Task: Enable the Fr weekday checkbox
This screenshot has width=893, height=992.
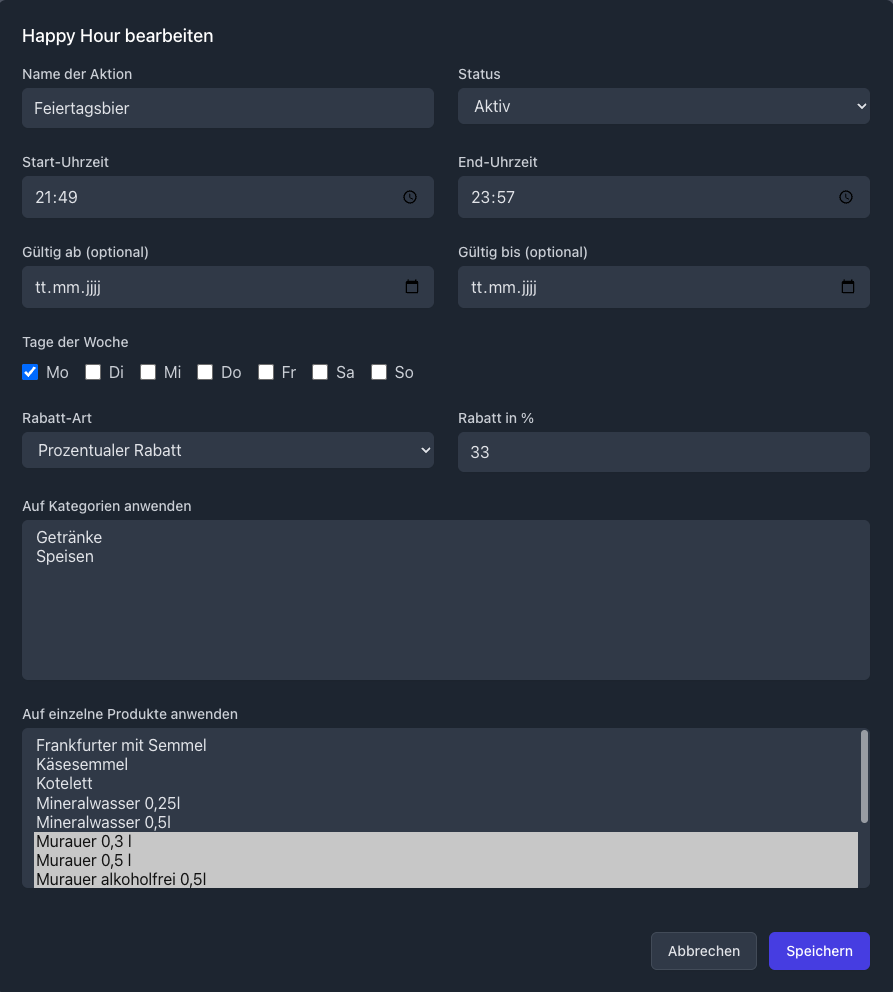Action: point(266,372)
